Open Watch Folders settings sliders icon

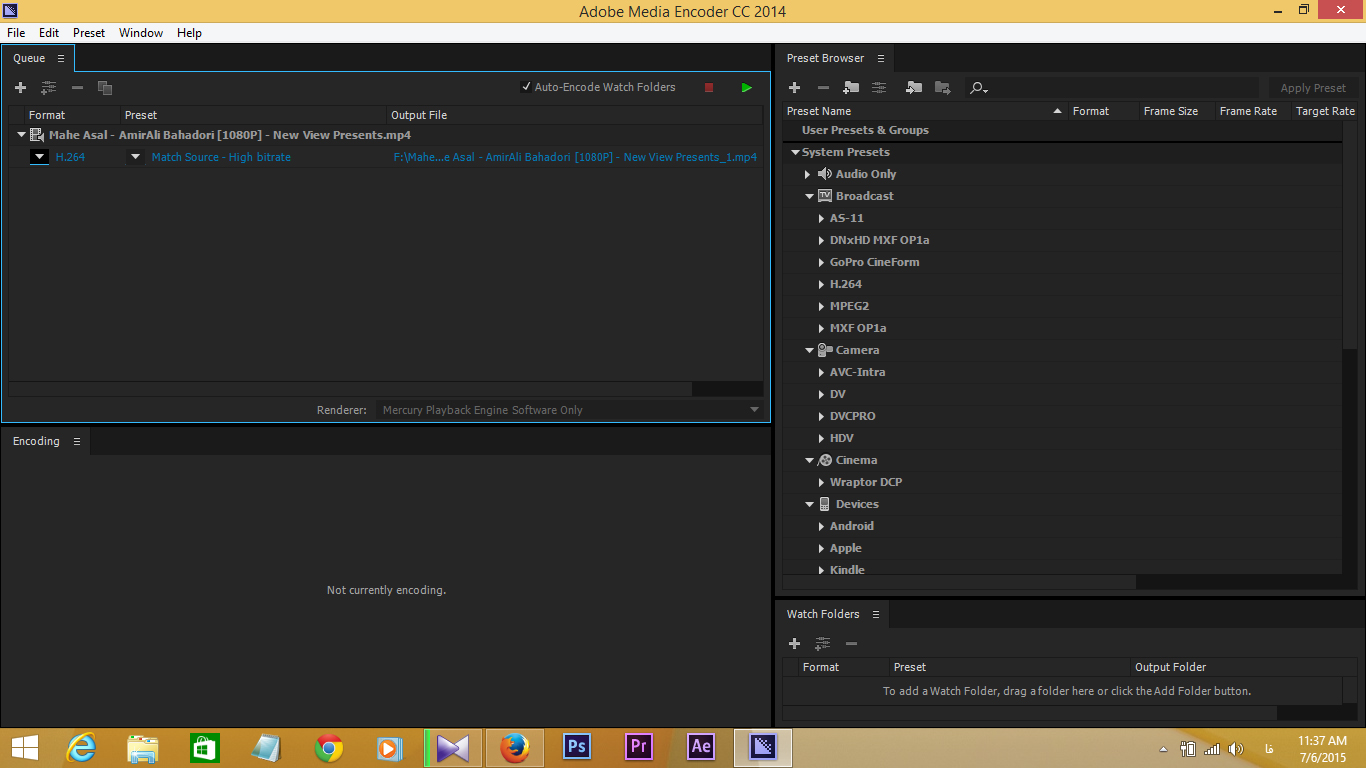coord(823,644)
